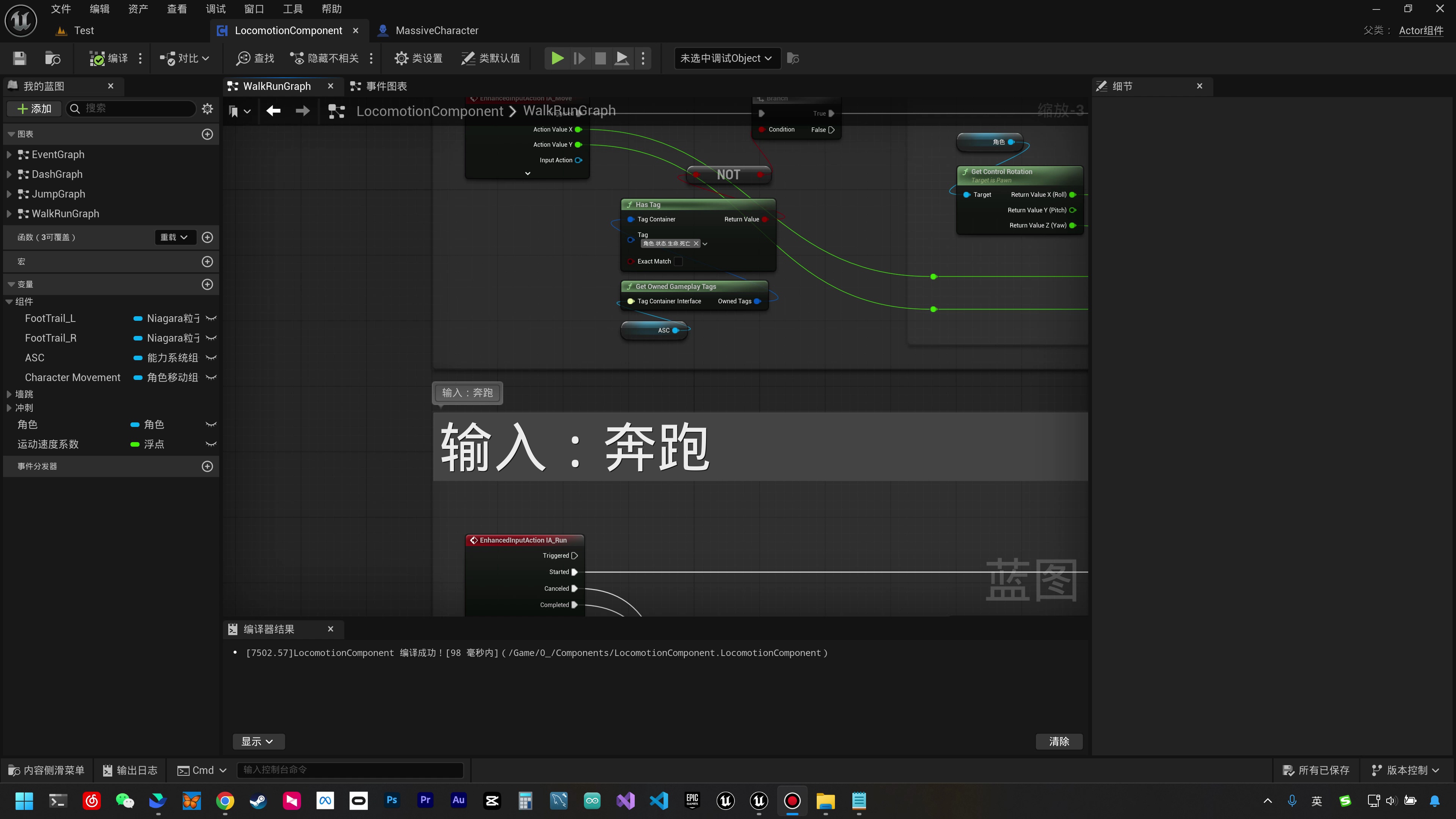
Task: Start play in editor
Action: click(557, 58)
